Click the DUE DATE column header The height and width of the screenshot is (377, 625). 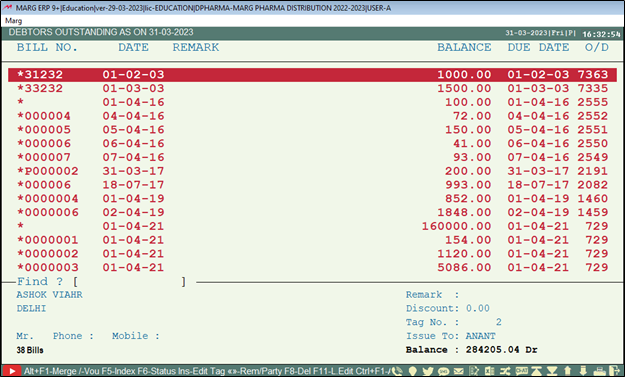538,47
